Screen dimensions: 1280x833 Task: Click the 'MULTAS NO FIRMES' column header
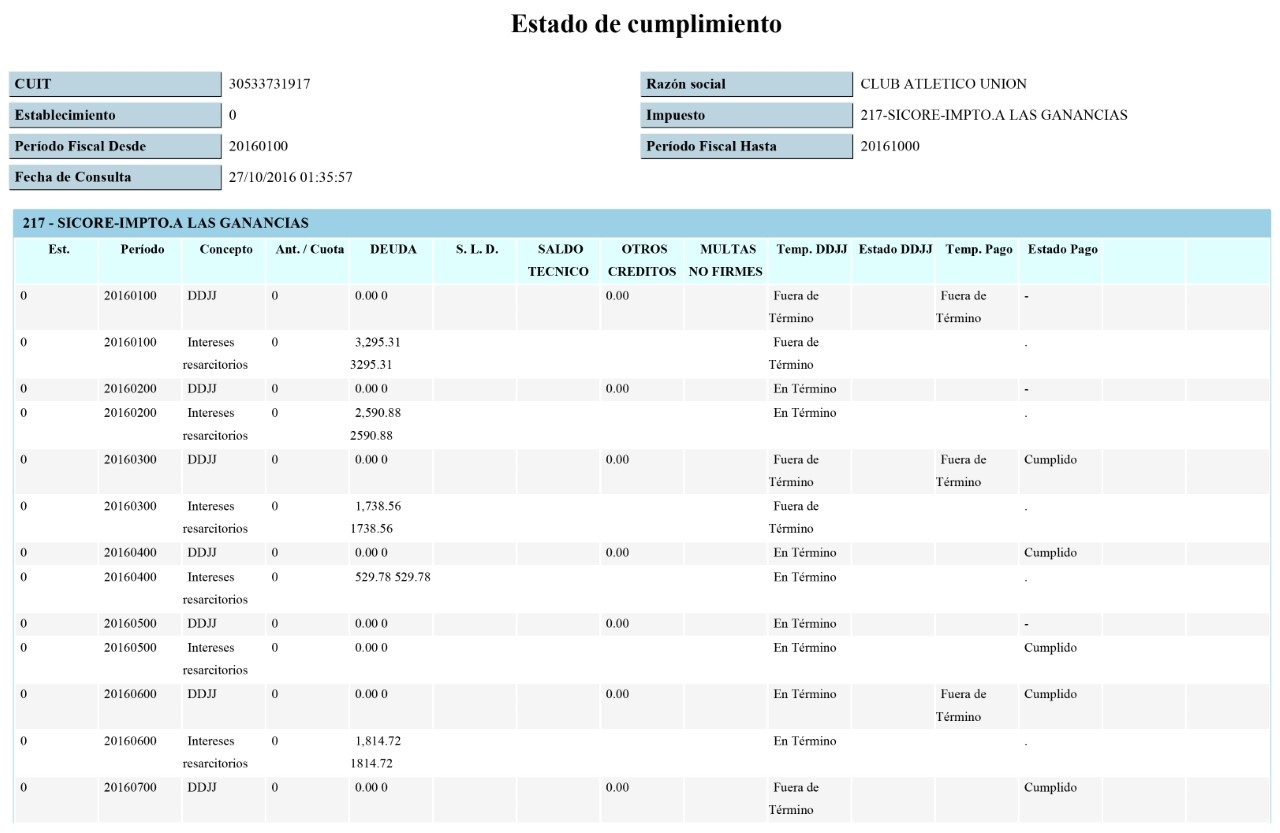click(726, 260)
